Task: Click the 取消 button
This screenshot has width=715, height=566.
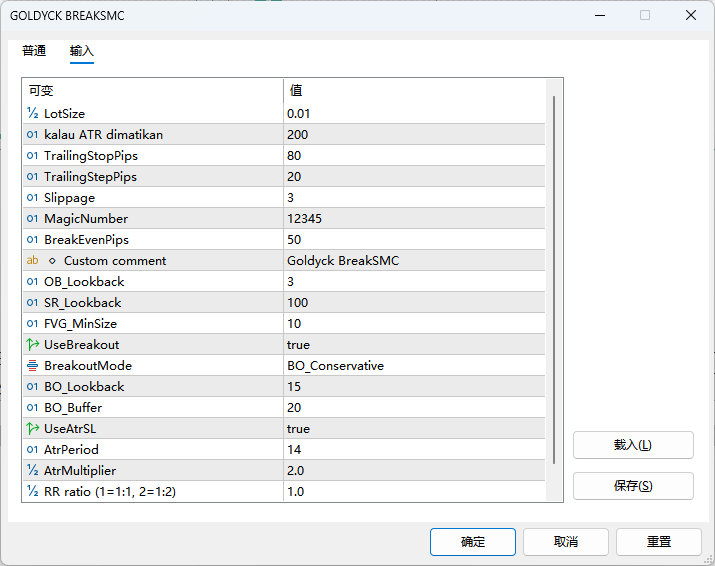Action: 566,542
